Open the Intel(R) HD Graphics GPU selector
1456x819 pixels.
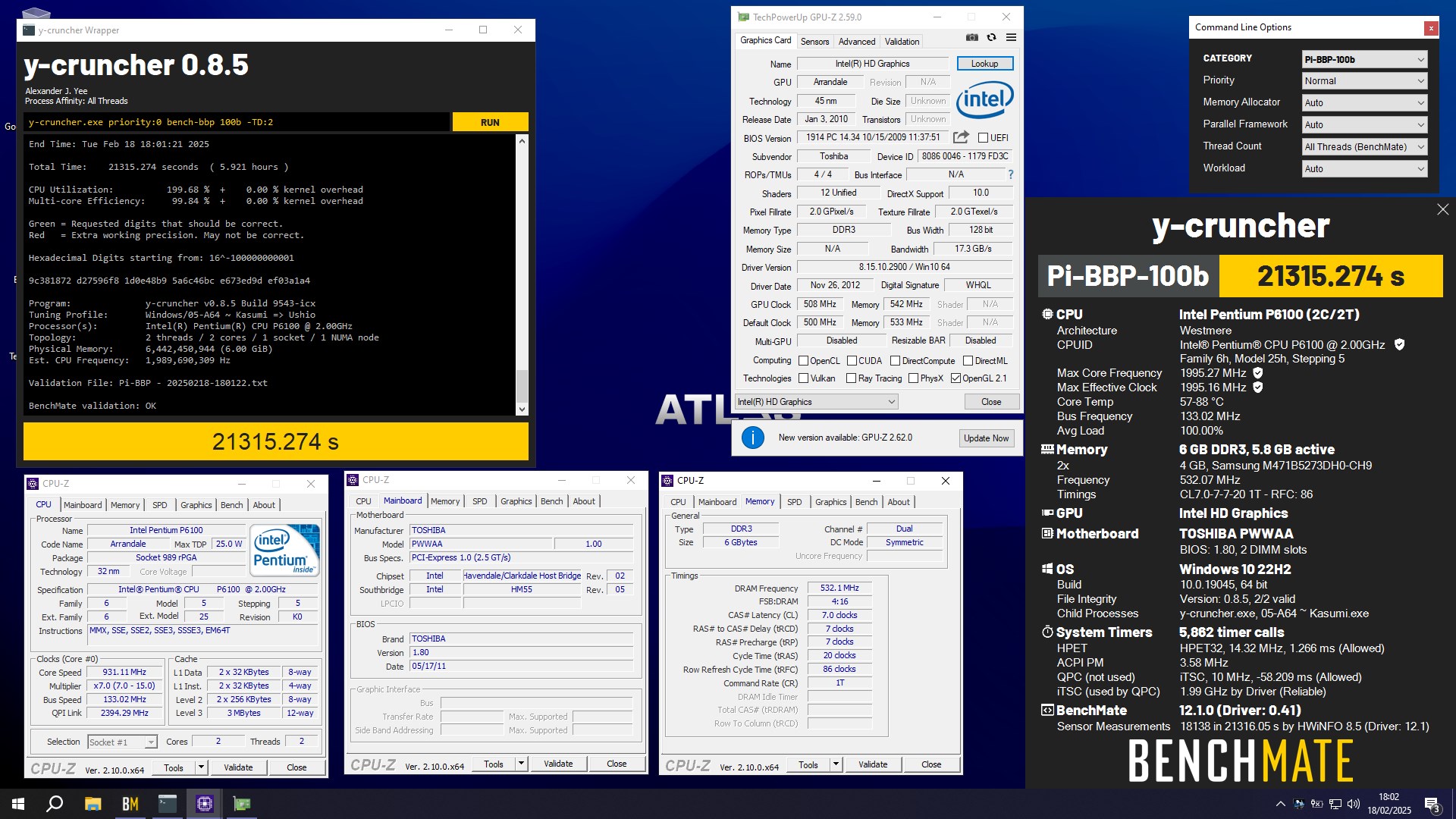817,402
